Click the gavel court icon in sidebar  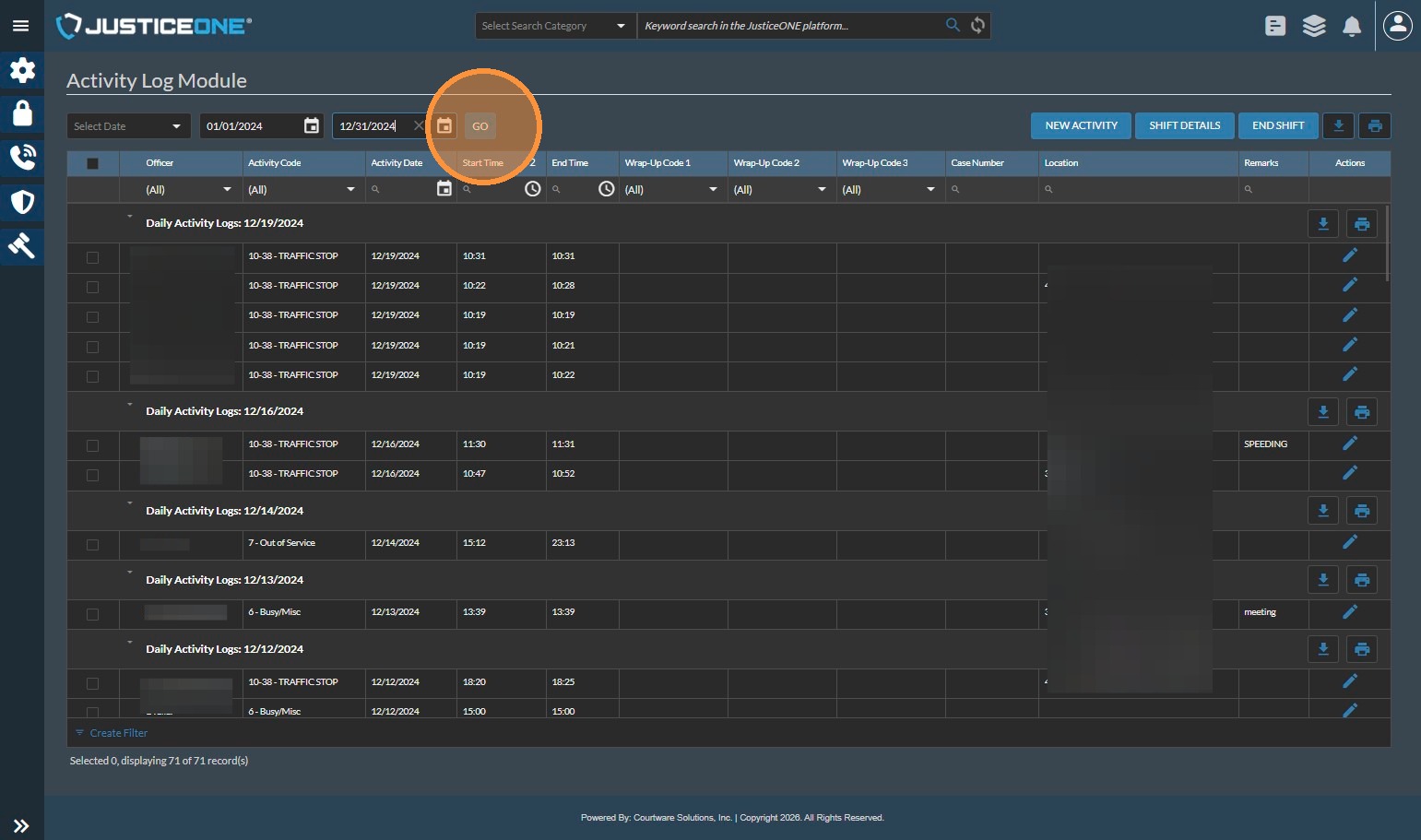(22, 245)
